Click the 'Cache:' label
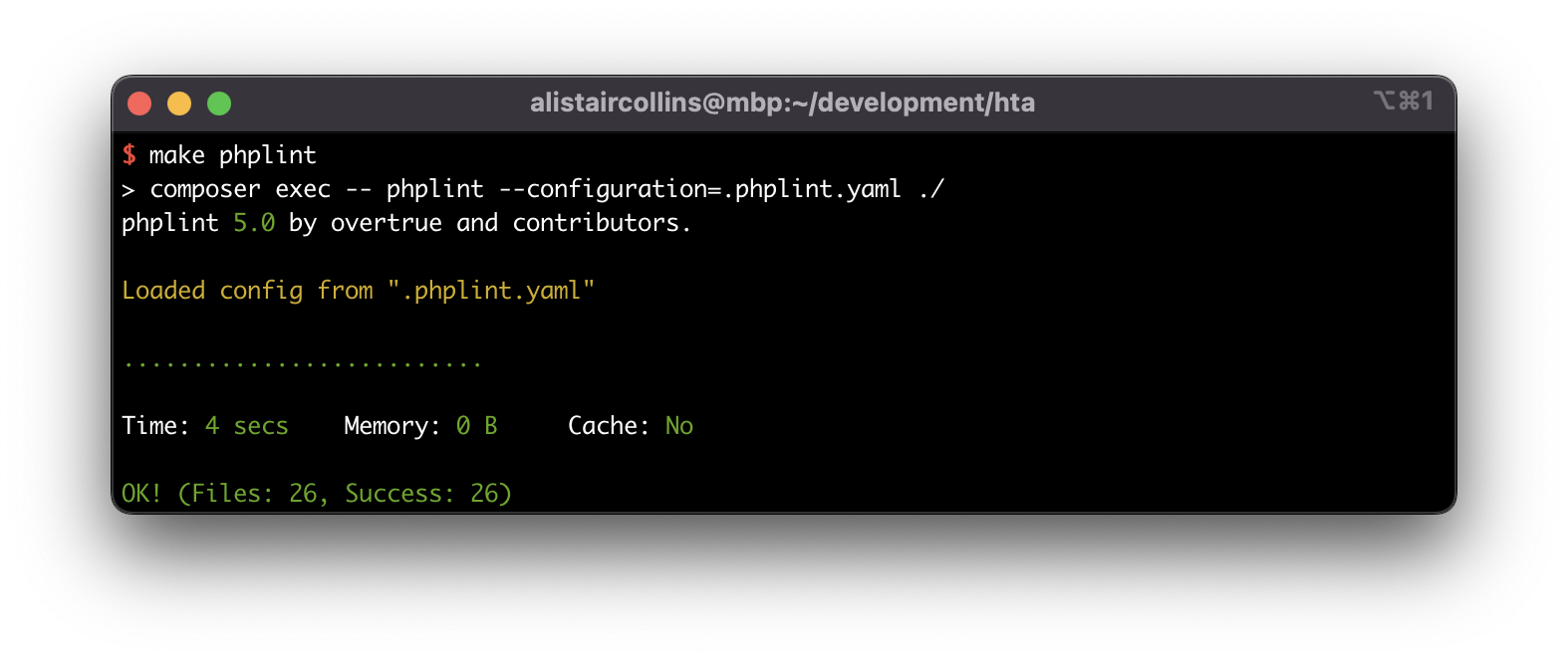The image size is (1568, 661). 609,426
